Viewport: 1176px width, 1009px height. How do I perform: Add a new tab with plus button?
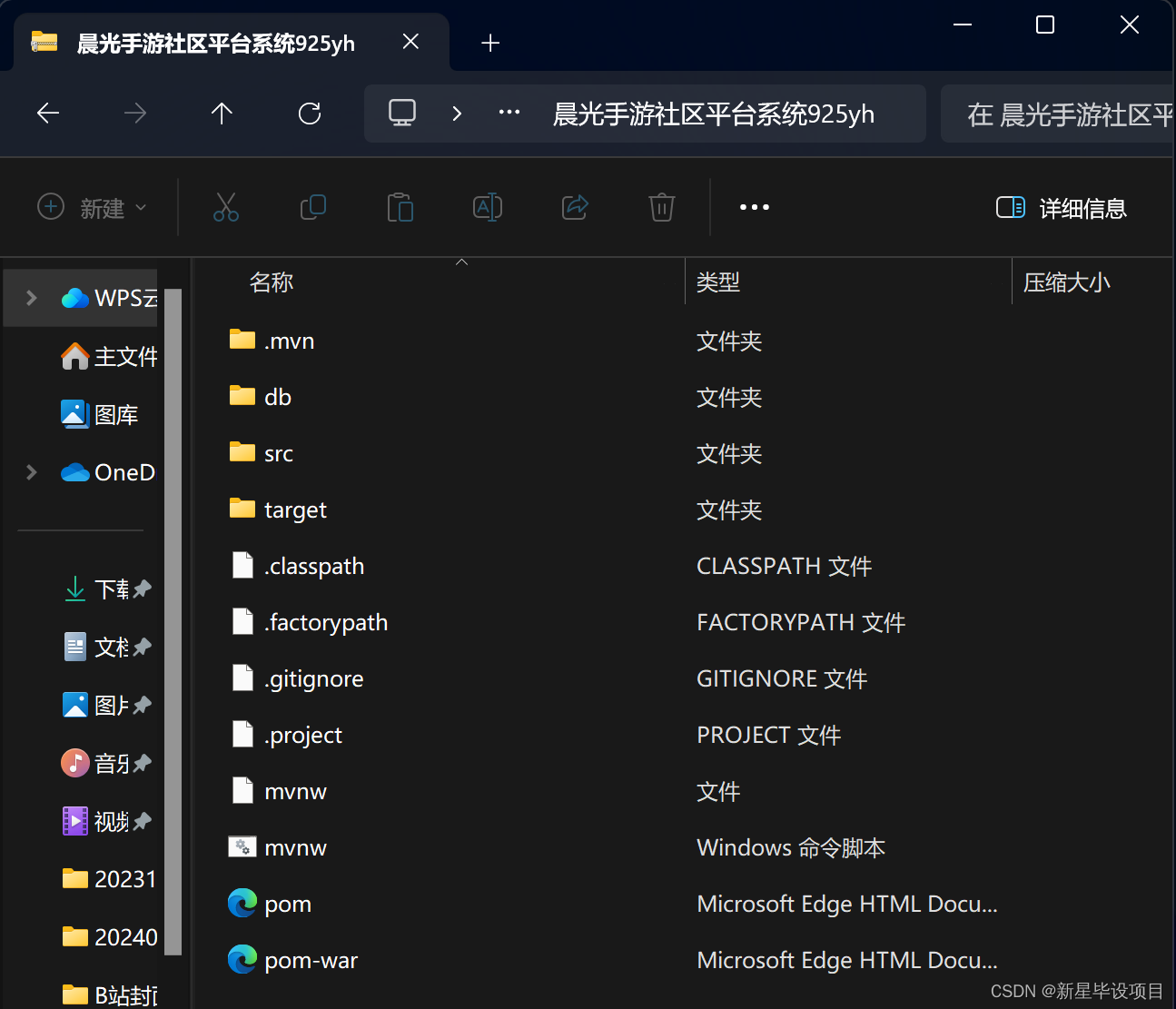490,43
